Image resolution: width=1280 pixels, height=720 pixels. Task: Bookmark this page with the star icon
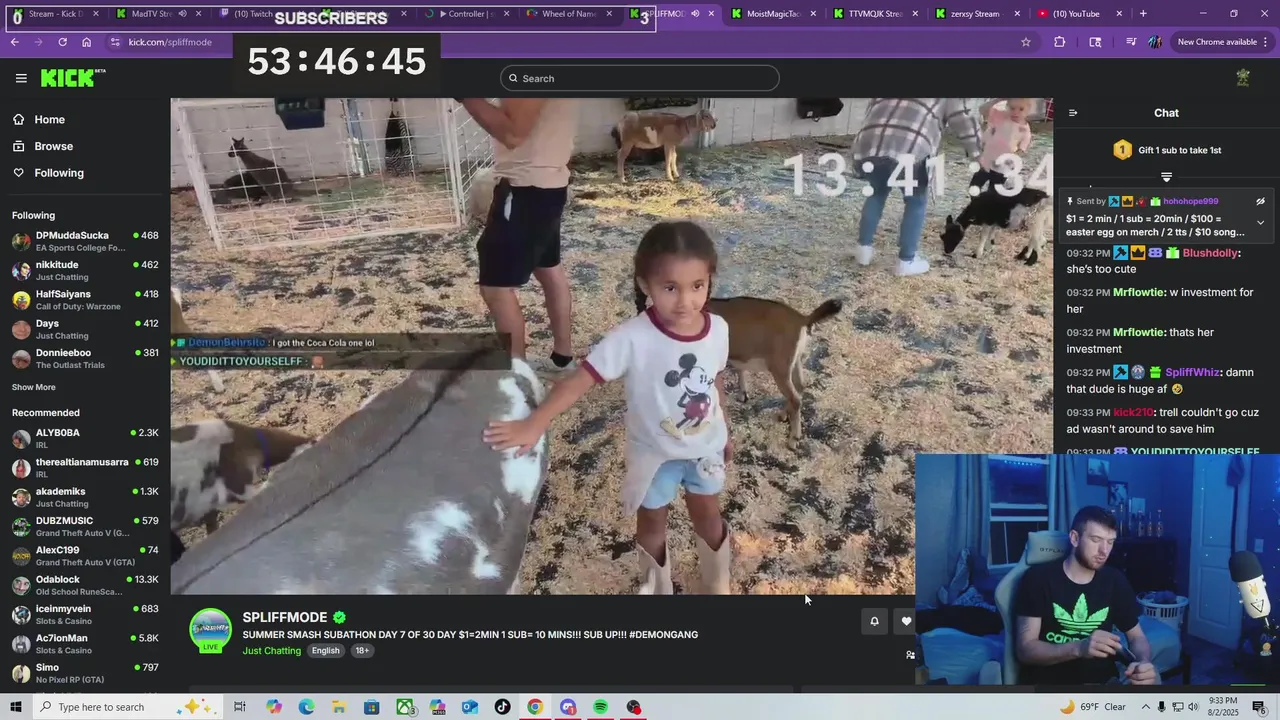click(1025, 42)
